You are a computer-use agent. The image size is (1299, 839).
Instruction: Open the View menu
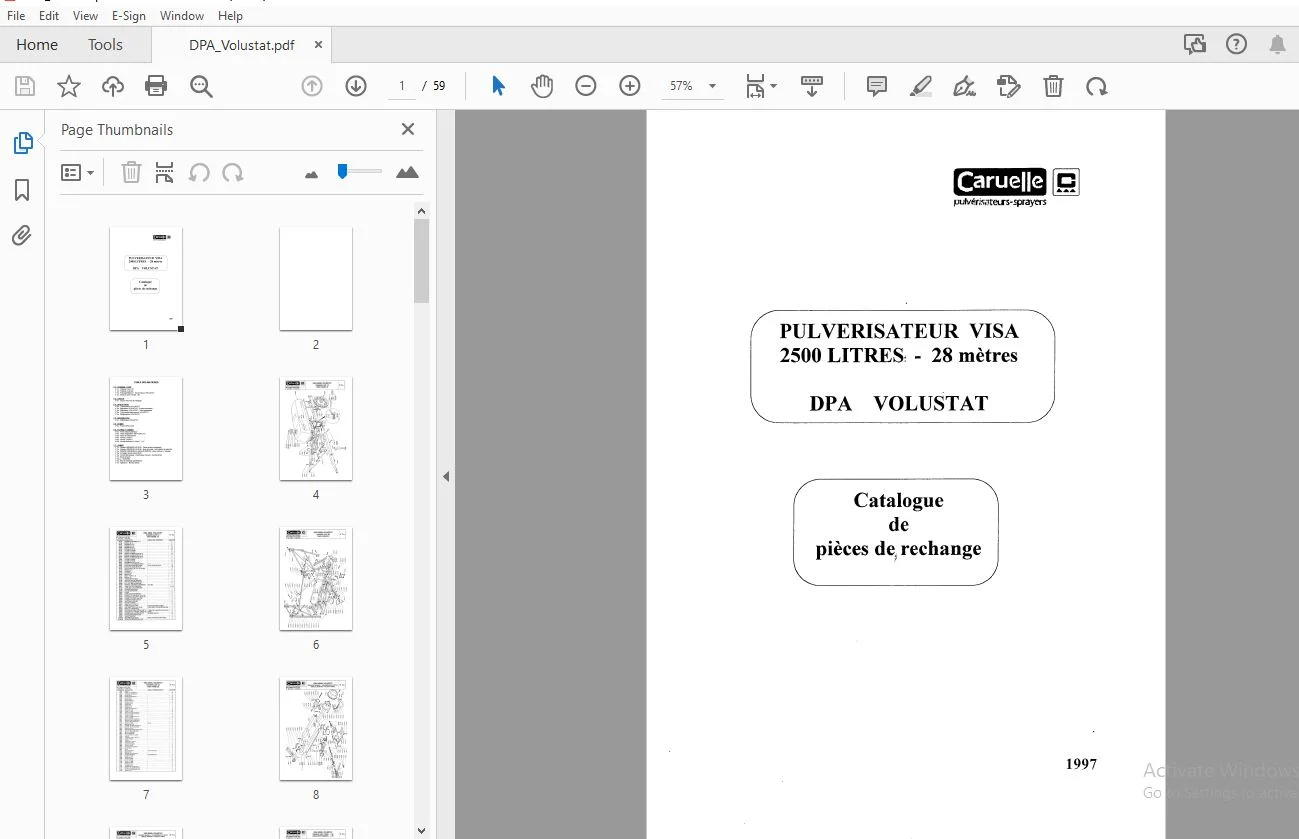85,15
